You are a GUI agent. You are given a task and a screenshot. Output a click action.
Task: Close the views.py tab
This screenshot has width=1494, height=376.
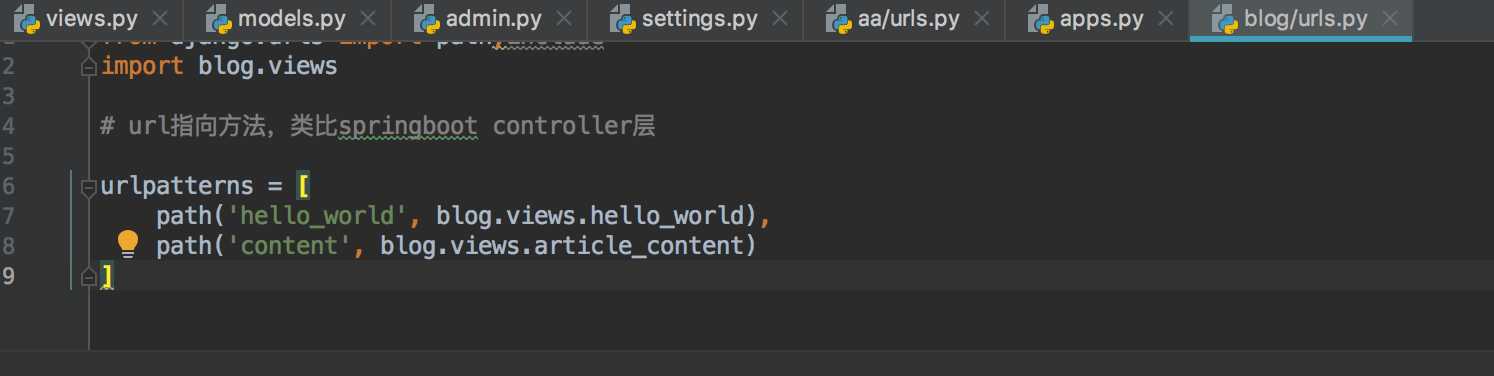(159, 19)
